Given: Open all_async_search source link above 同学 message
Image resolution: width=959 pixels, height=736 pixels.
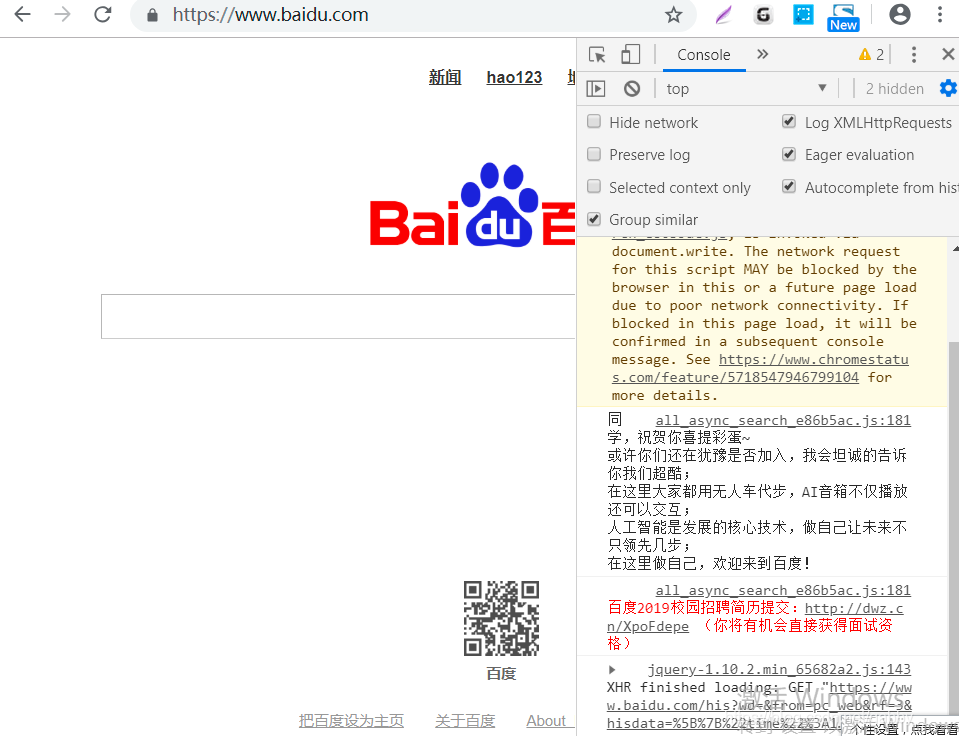Looking at the screenshot, I should [783, 420].
